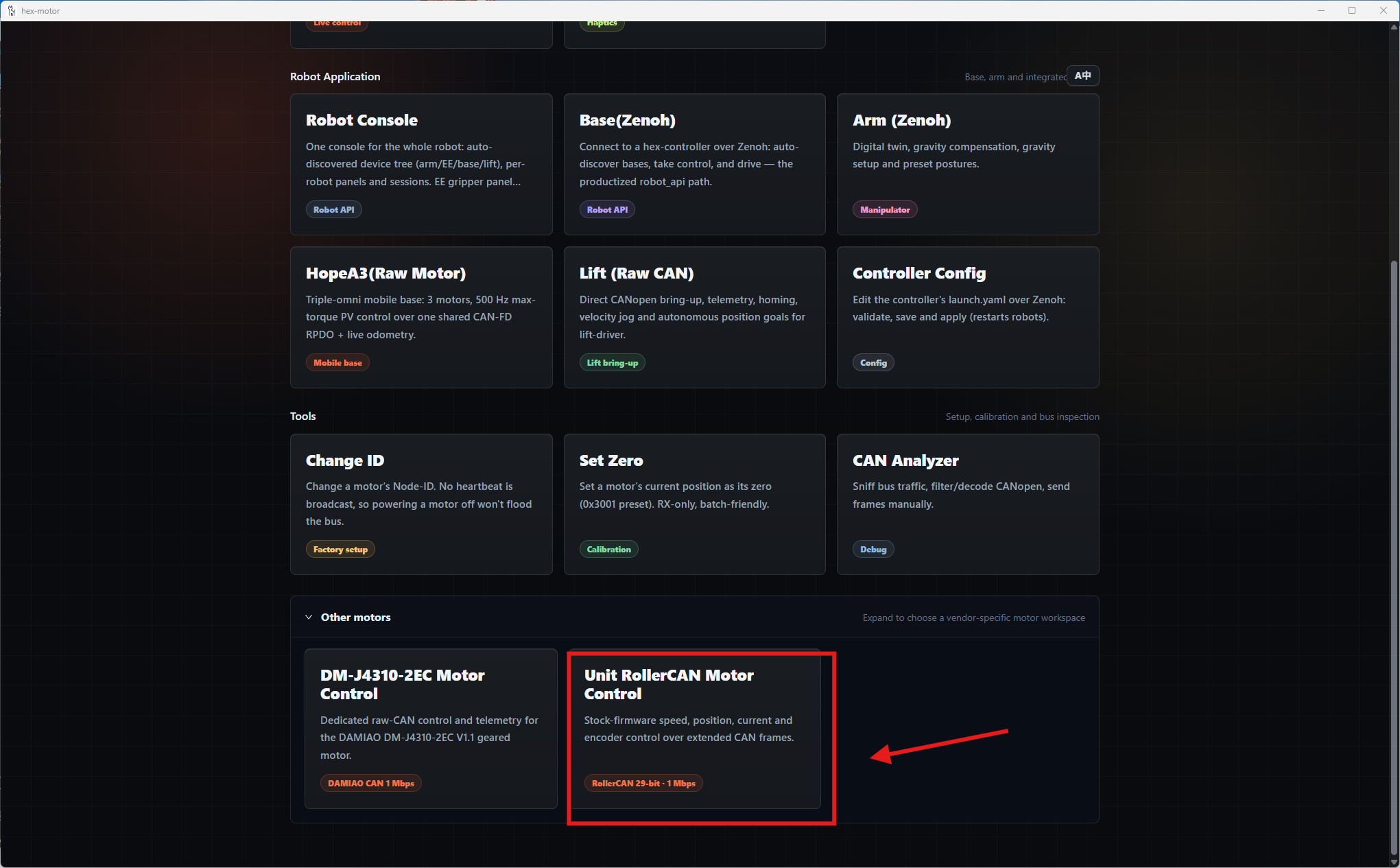Image resolution: width=1400 pixels, height=868 pixels.
Task: Open the HopeA3(Raw Motor) card
Action: click(x=421, y=318)
